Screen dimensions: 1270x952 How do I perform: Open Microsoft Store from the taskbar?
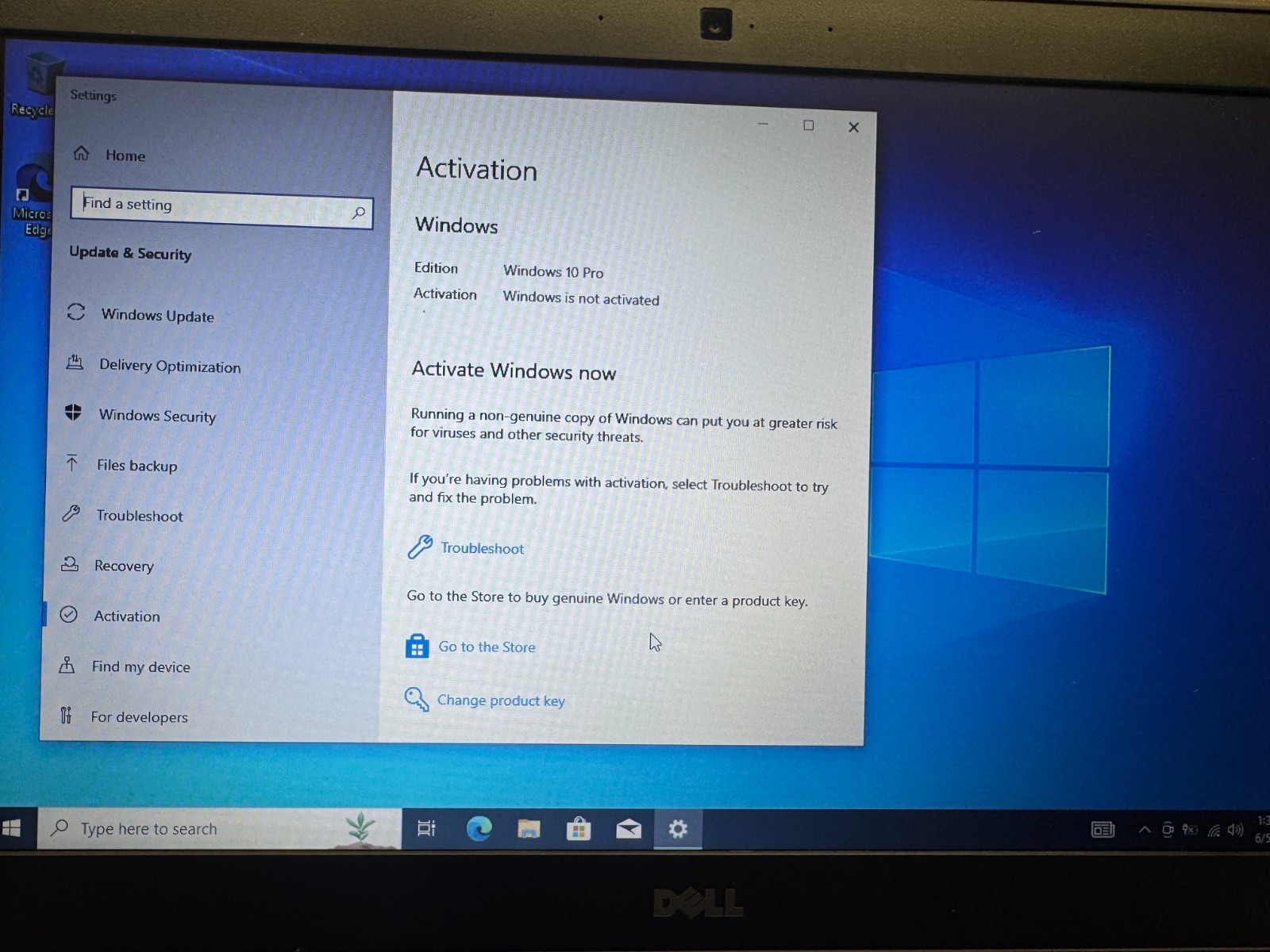coord(579,829)
